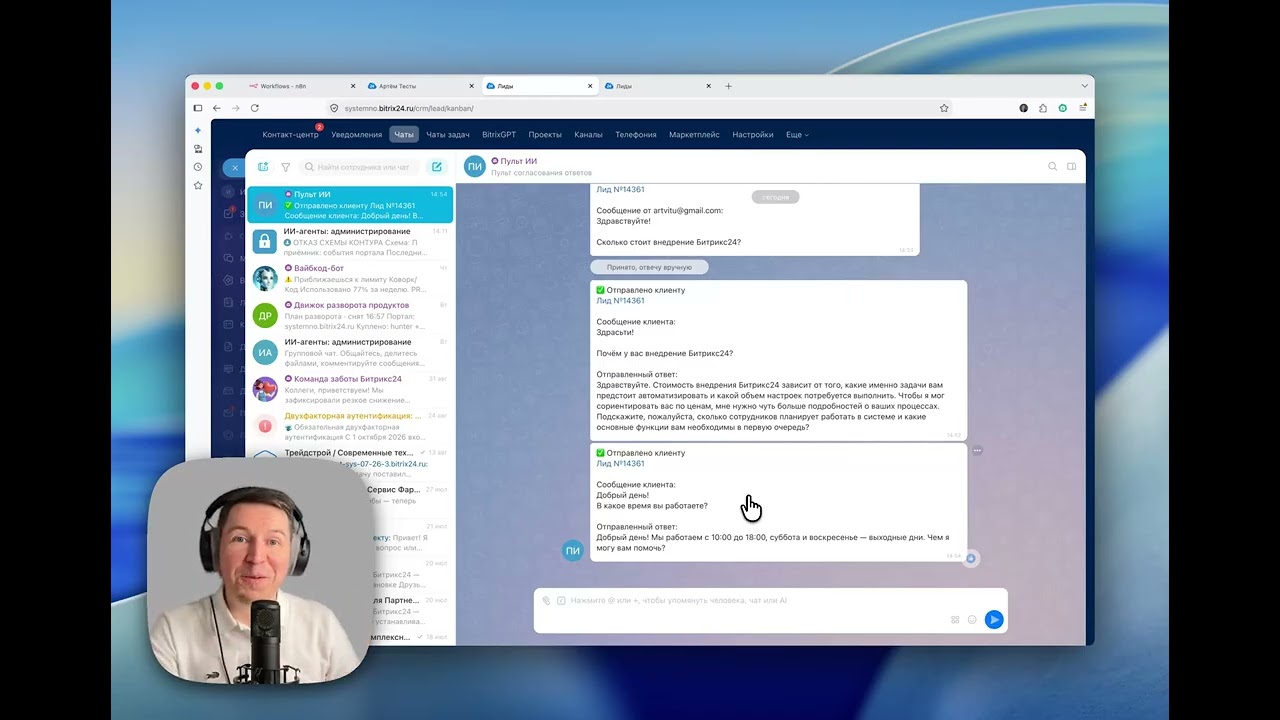Viewport: 1280px width, 720px height.
Task: Open the sparkle icon in the browser sidebar
Action: 198,130
